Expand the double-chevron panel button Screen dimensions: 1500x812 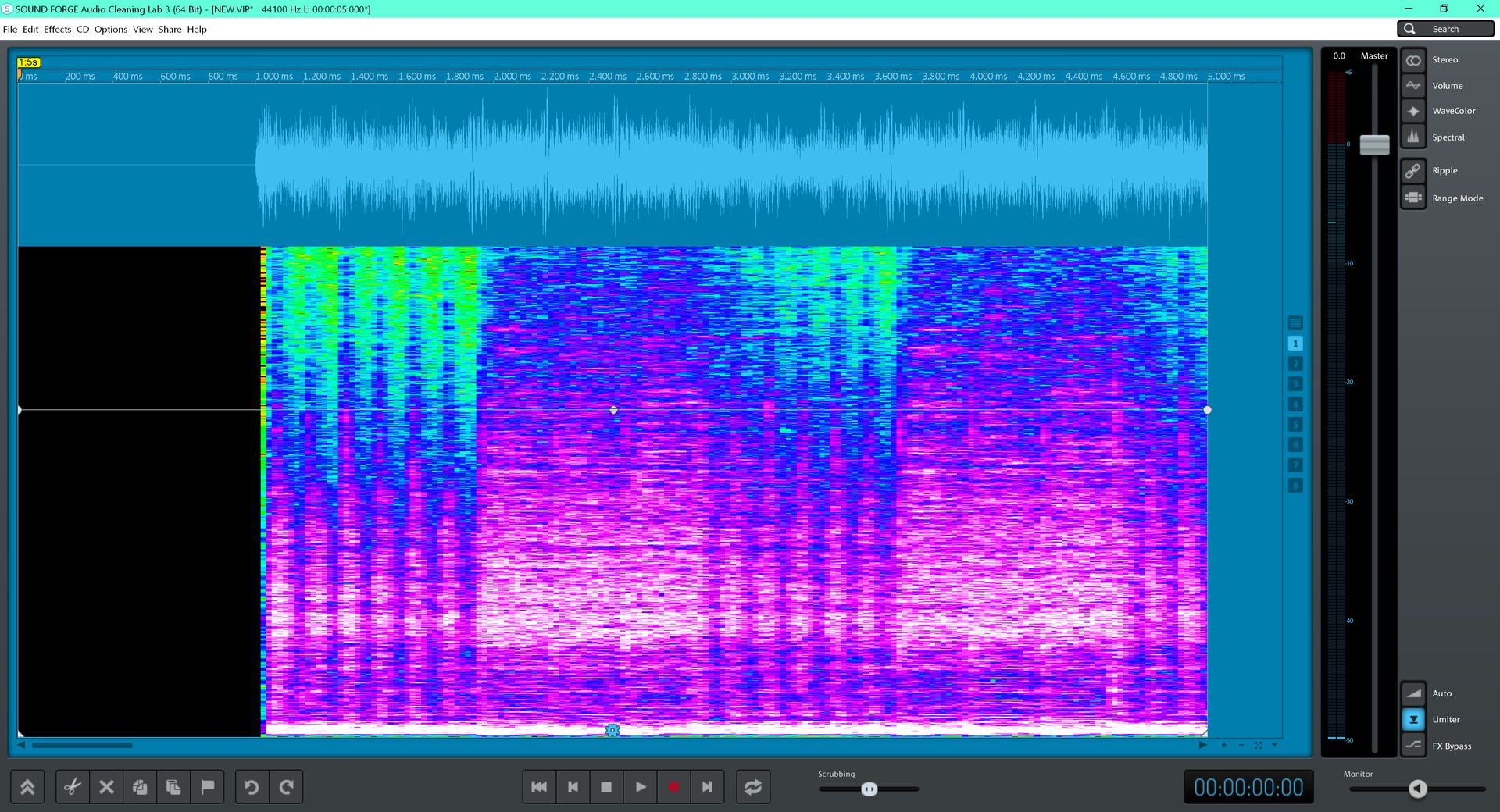pyautogui.click(x=27, y=787)
